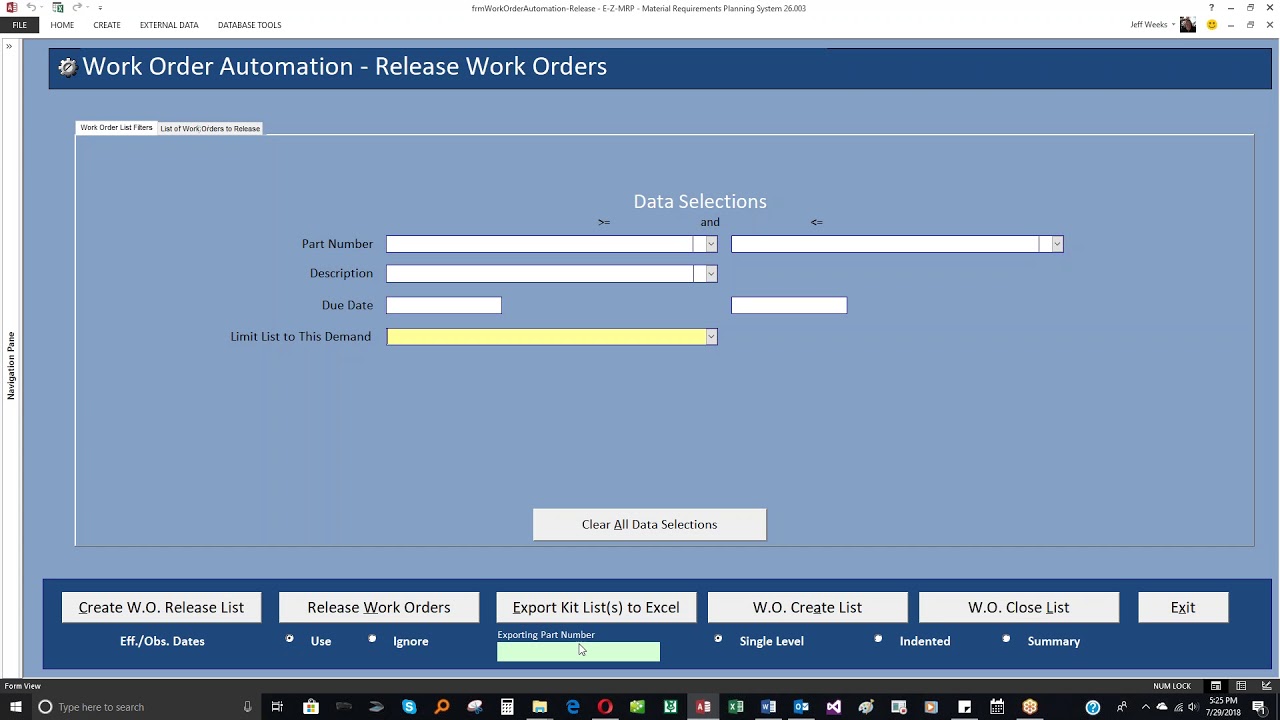The height and width of the screenshot is (720, 1280).
Task: Open the Part Number from dropdown arrow
Action: (711, 244)
